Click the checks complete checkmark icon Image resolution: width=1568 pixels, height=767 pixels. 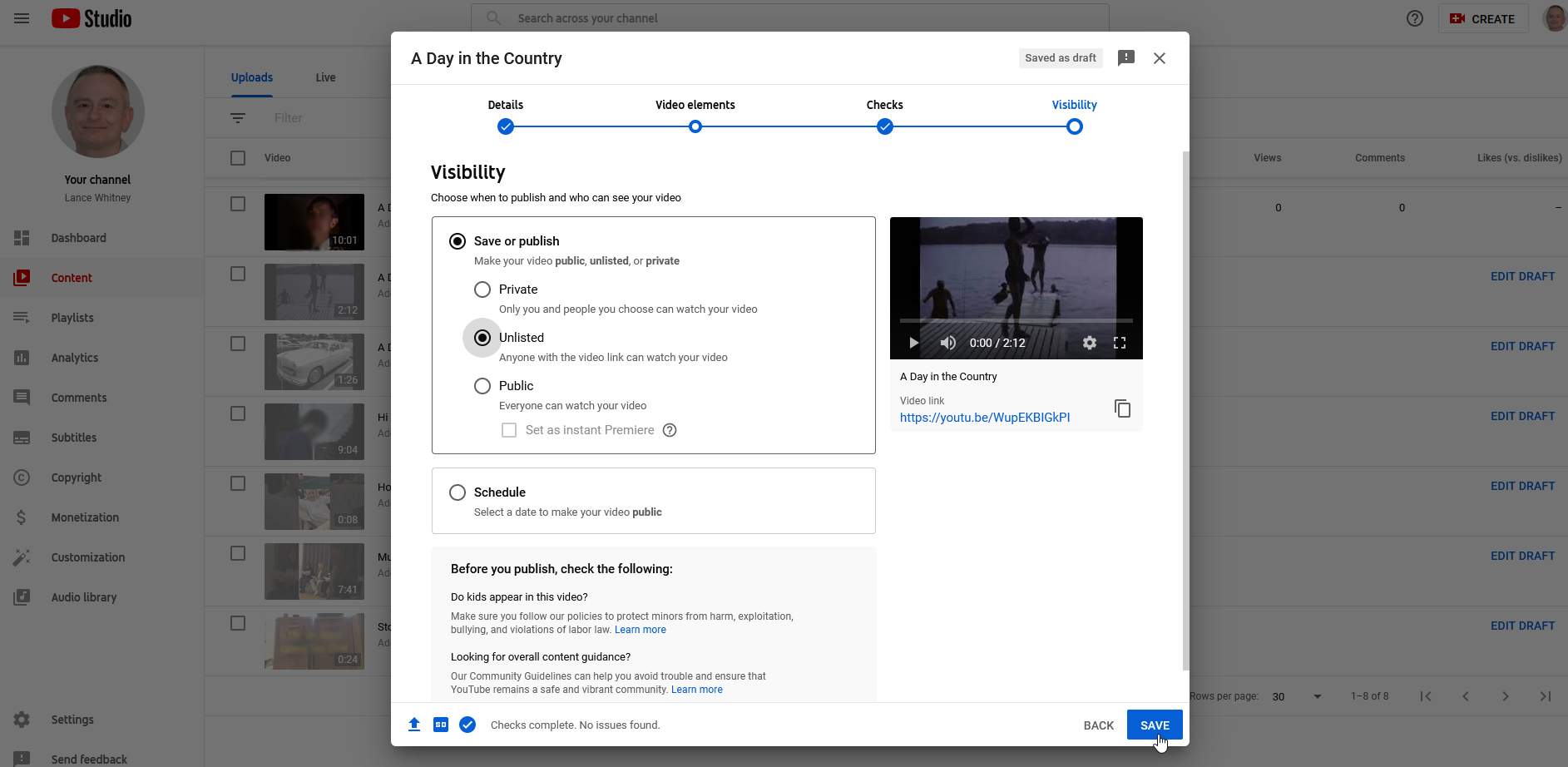[467, 725]
